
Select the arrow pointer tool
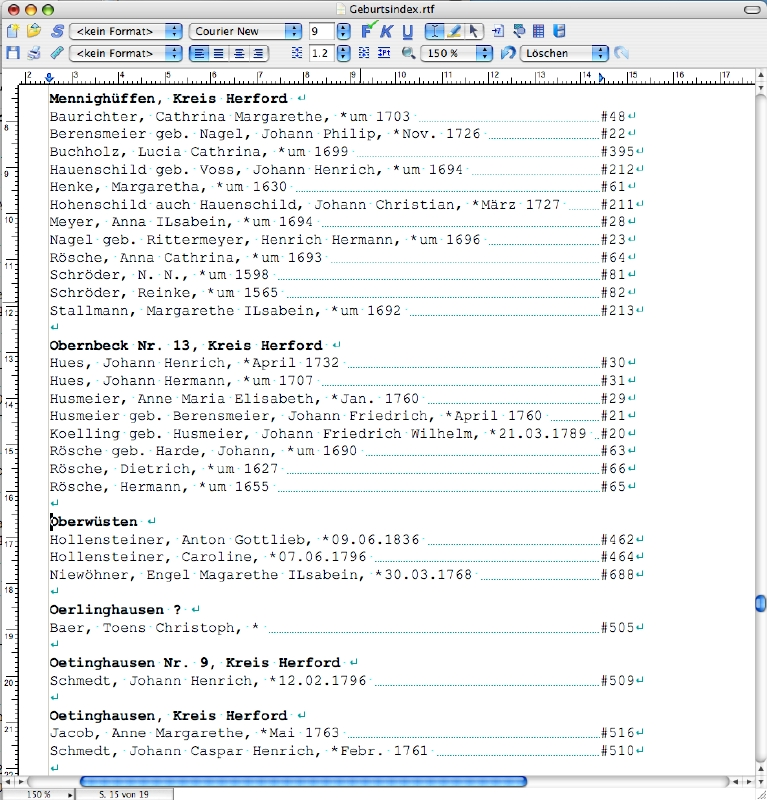click(474, 31)
